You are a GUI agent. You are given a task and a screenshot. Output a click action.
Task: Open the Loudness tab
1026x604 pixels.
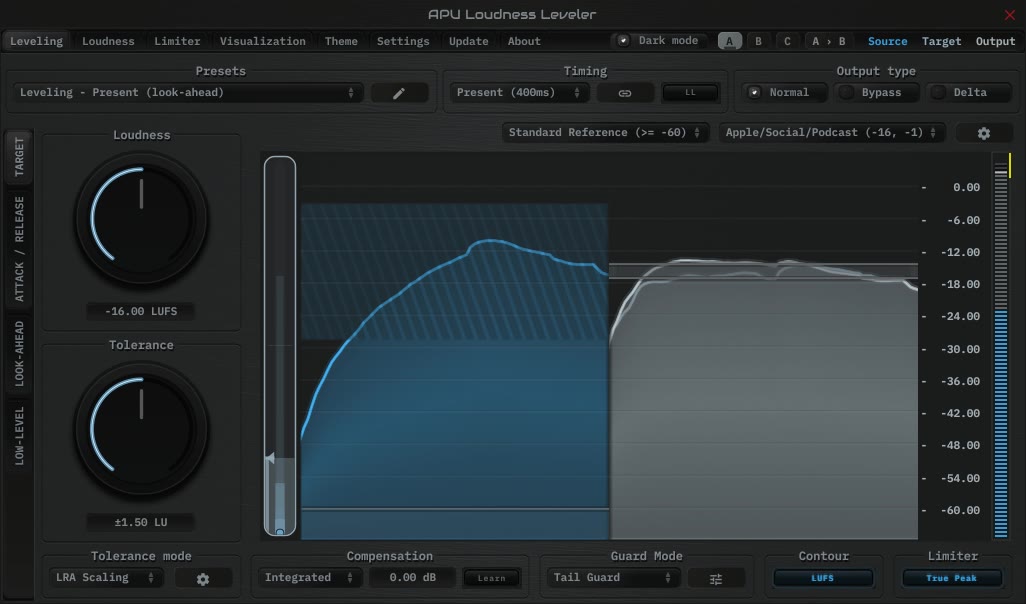(108, 41)
